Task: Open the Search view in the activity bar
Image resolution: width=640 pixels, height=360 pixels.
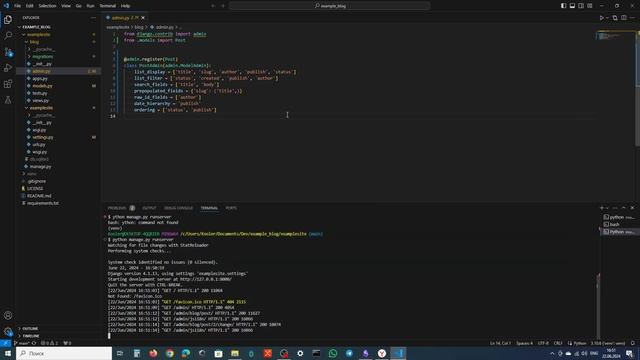Action: (x=8, y=36)
